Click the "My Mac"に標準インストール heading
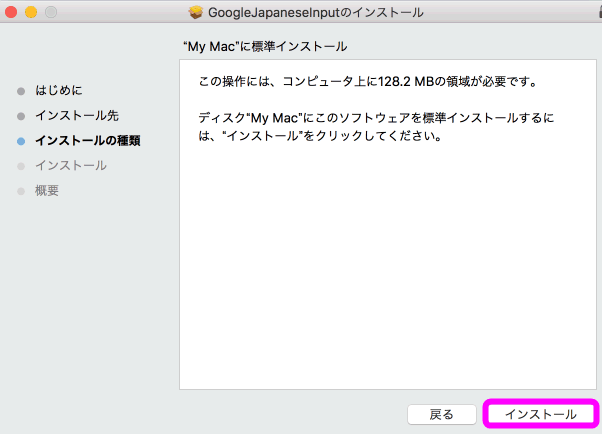This screenshot has width=602, height=434. coord(265,47)
